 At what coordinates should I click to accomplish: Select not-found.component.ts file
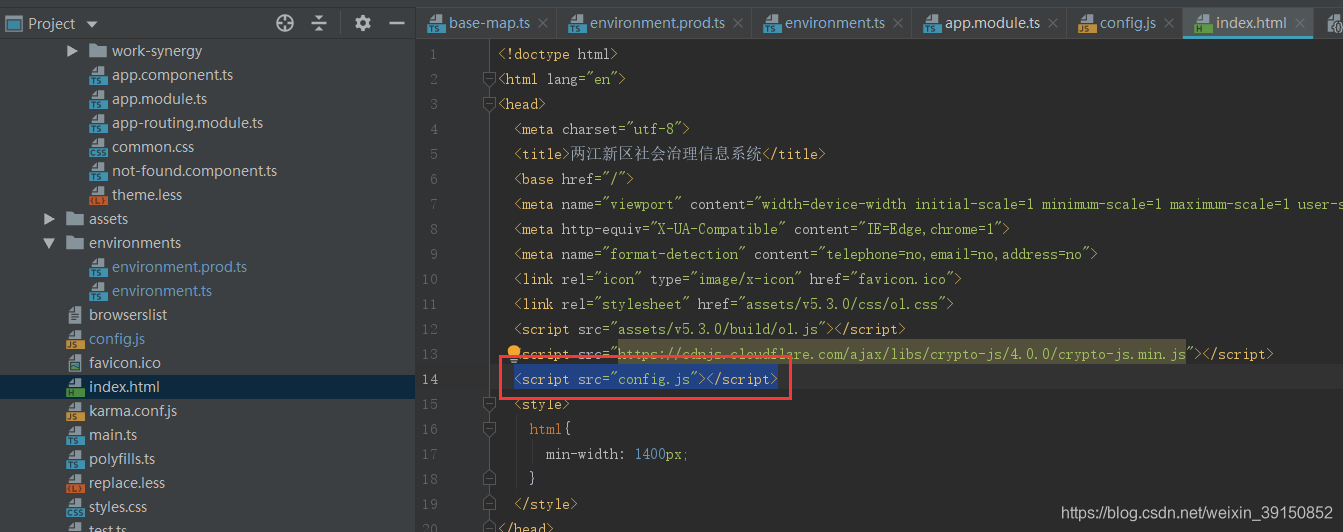tap(195, 171)
